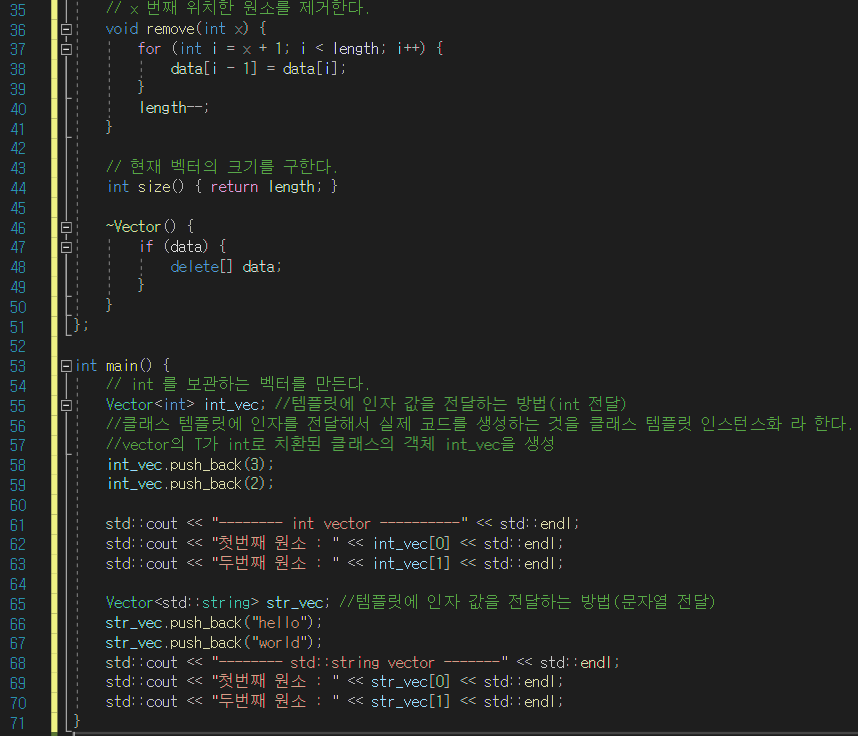The image size is (858, 736).
Task: Click line number 53 in the gutter
Action: [x=18, y=366]
